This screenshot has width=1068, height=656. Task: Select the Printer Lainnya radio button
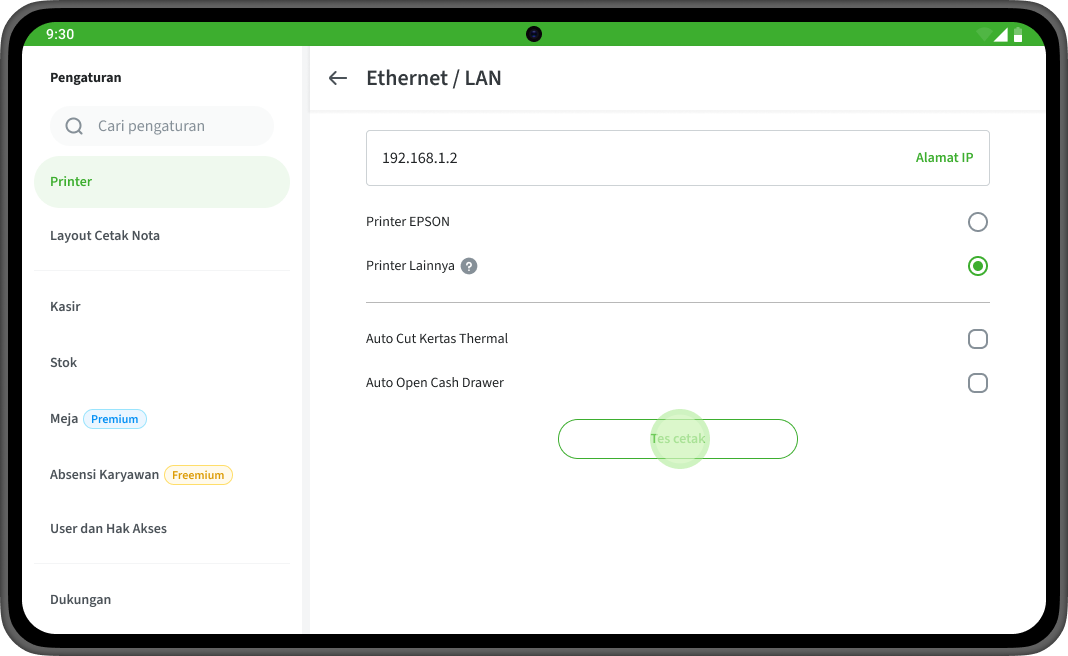(x=977, y=266)
